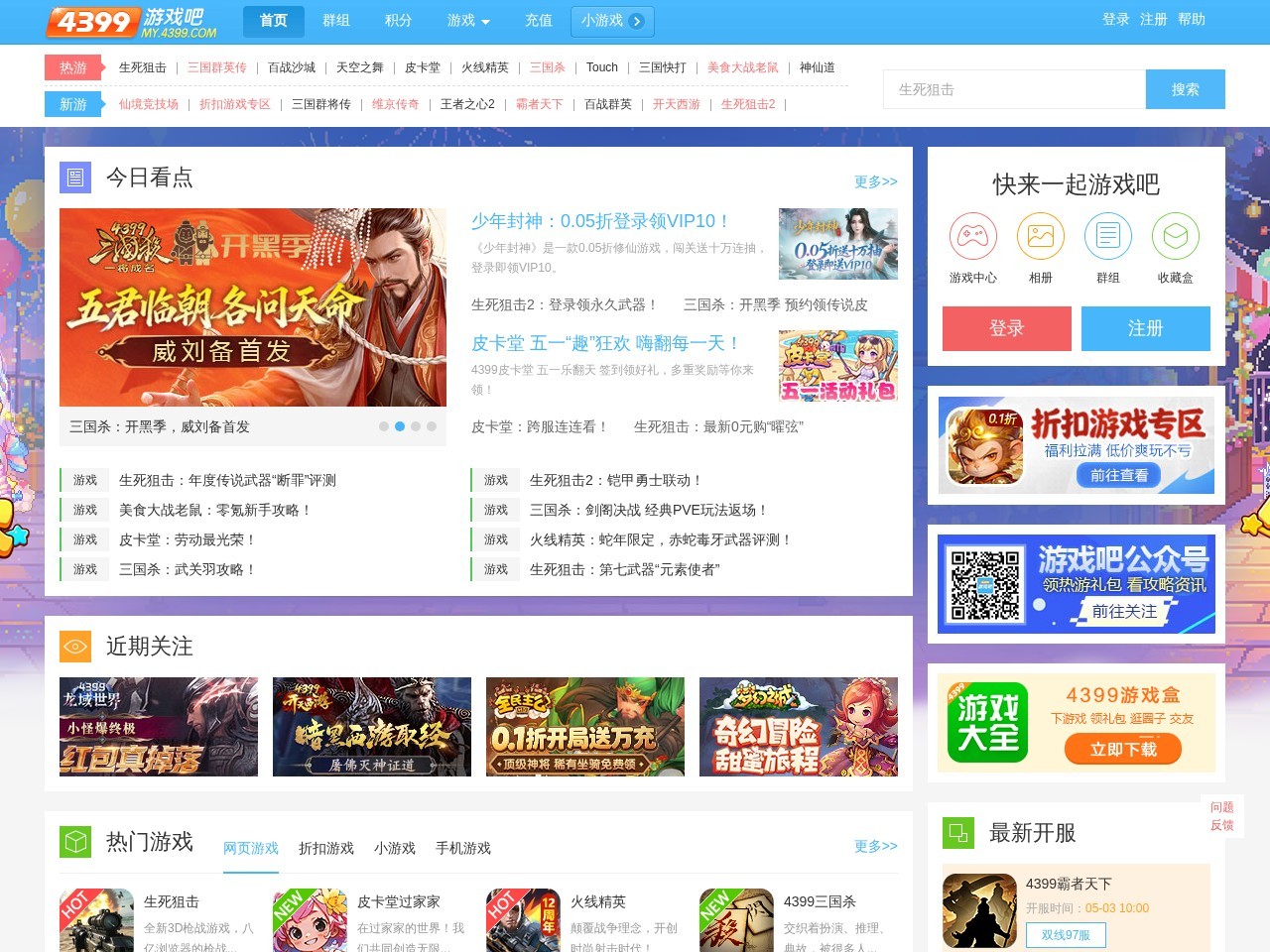This screenshot has width=1270, height=952.
Task: Open article 美食大战老鼠：零氪新手攻略！
Action: 215,510
